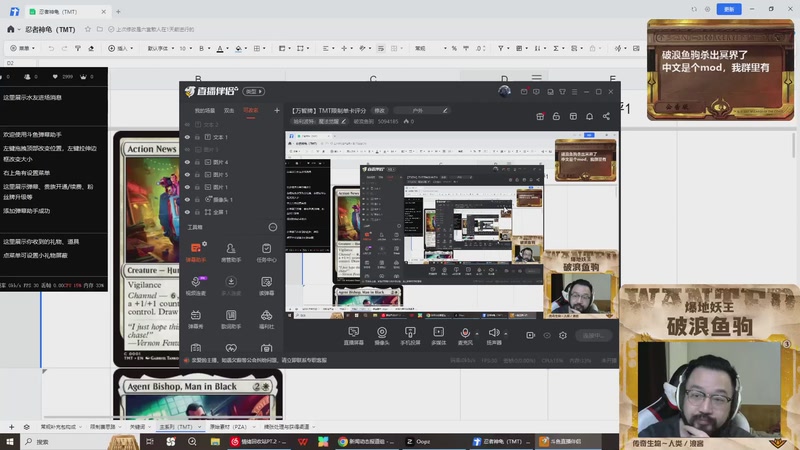800x450 pixels.
Task: Click the blue 更新 update button
Action: 729,9
